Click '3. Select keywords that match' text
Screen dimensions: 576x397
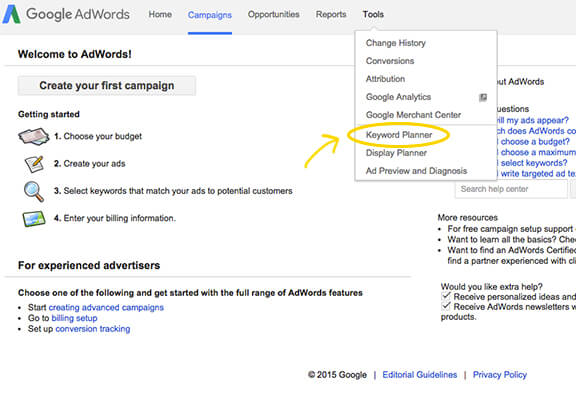click(x=173, y=191)
